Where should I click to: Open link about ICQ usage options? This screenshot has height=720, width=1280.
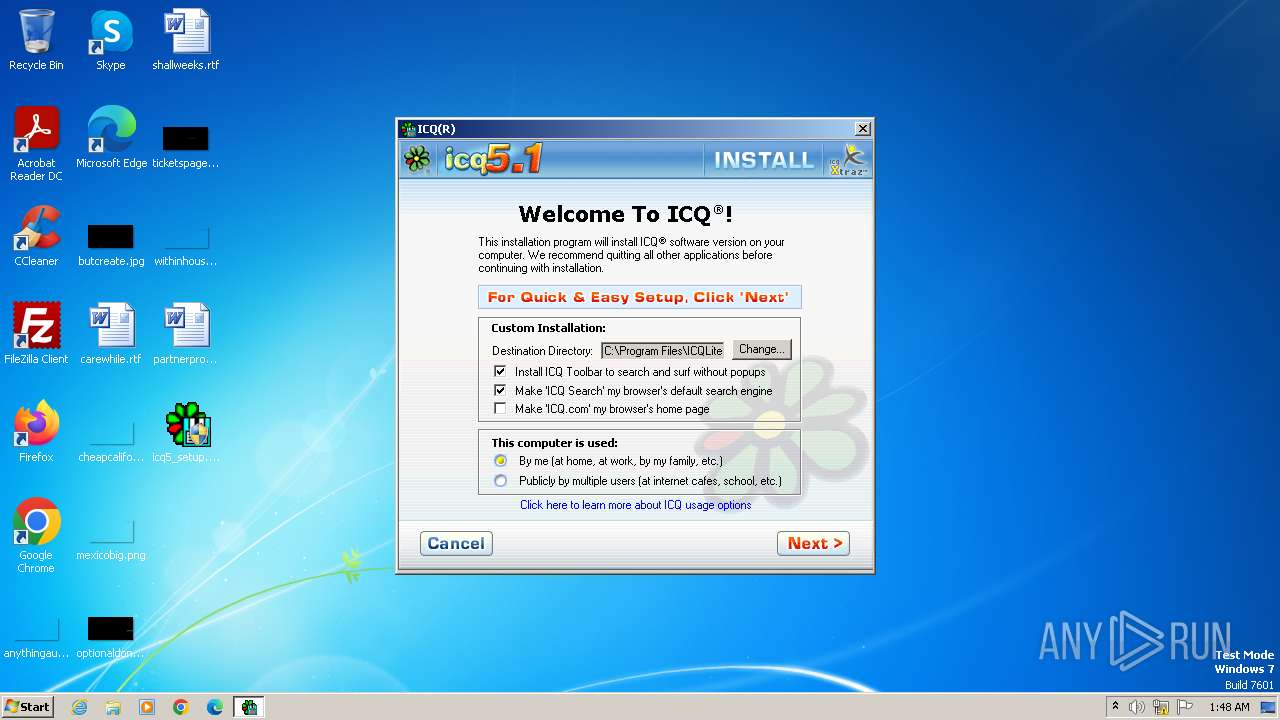(635, 505)
